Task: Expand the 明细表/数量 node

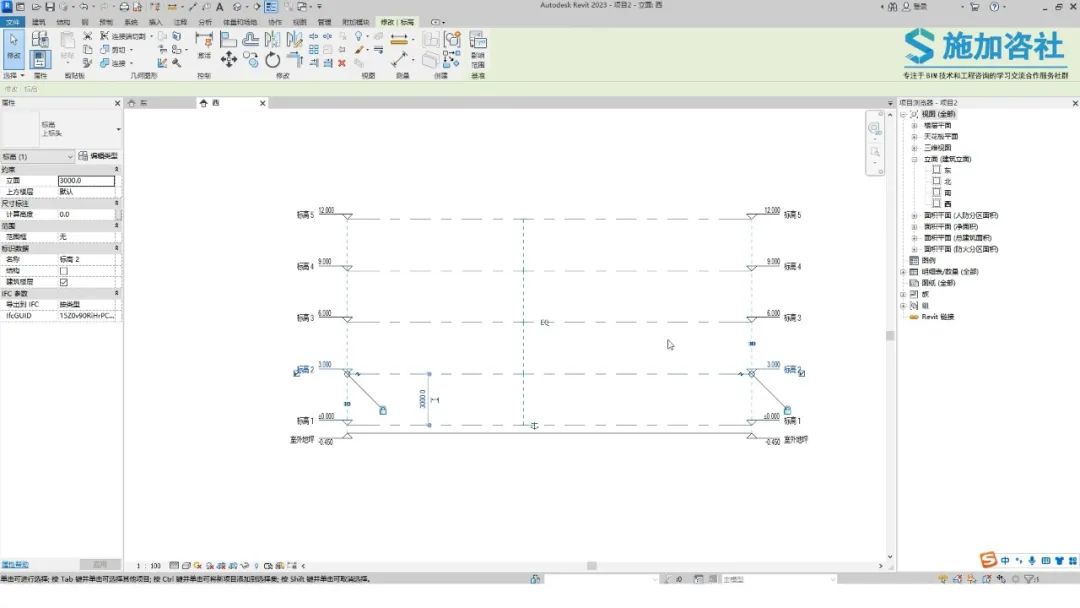Action: (x=904, y=271)
